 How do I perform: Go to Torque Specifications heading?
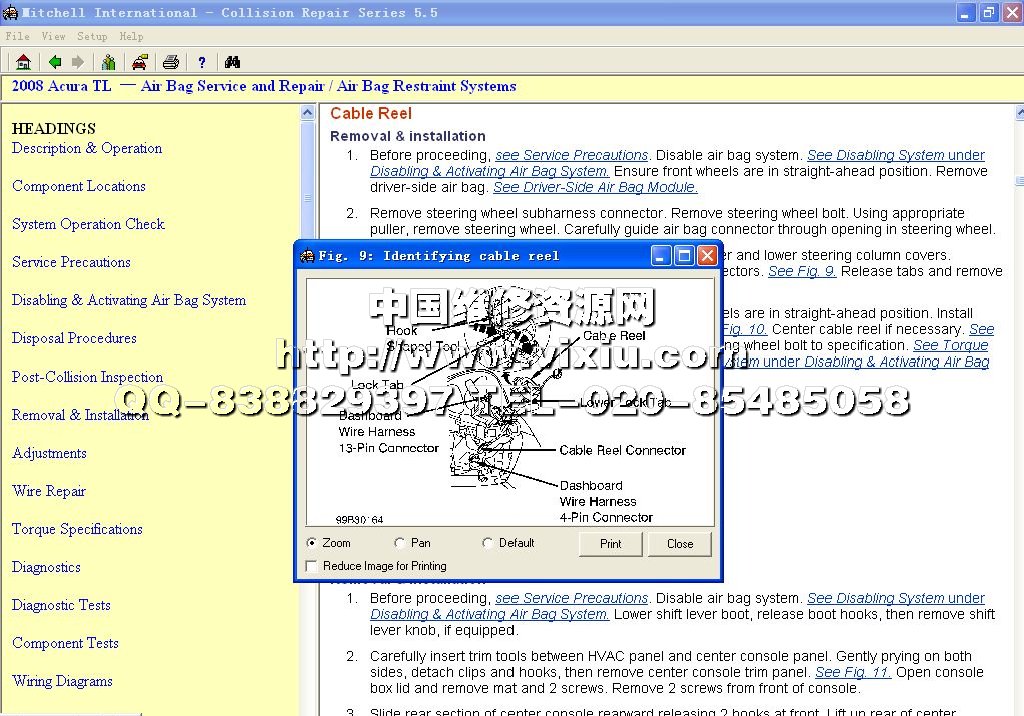[x=77, y=529]
